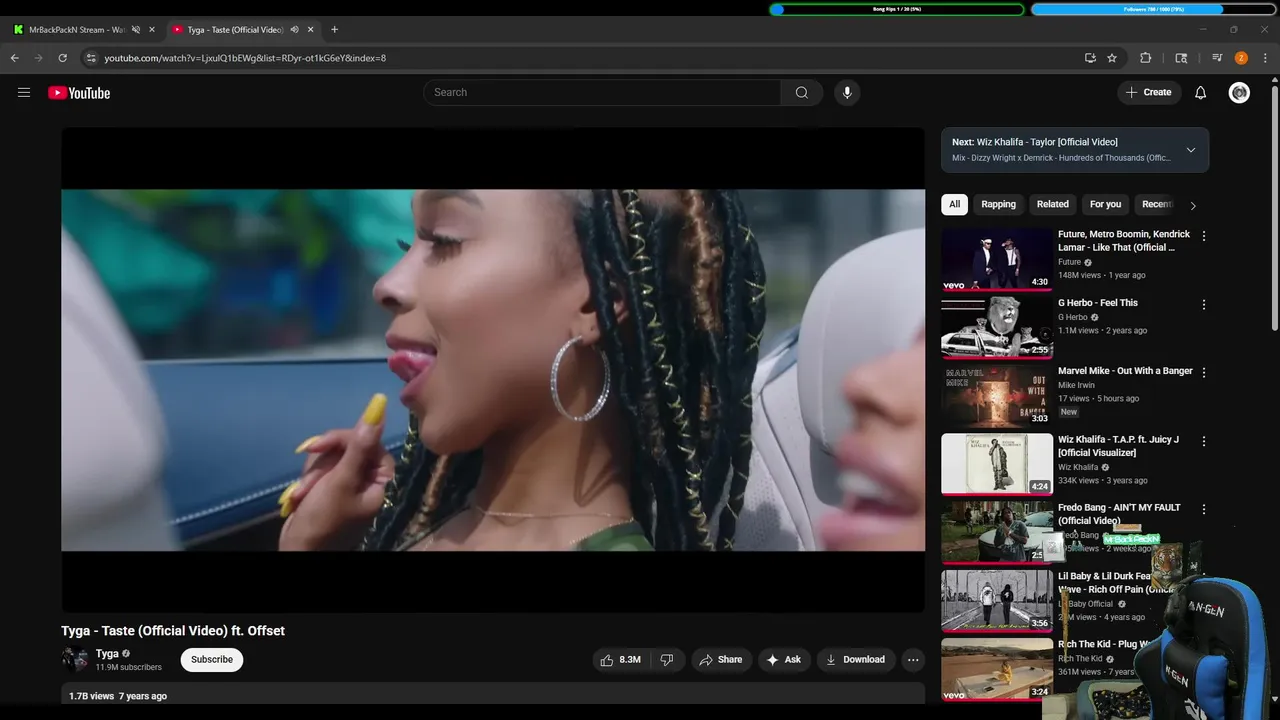The height and width of the screenshot is (720, 1280).
Task: Focus the YouTube search box
Action: (x=602, y=93)
